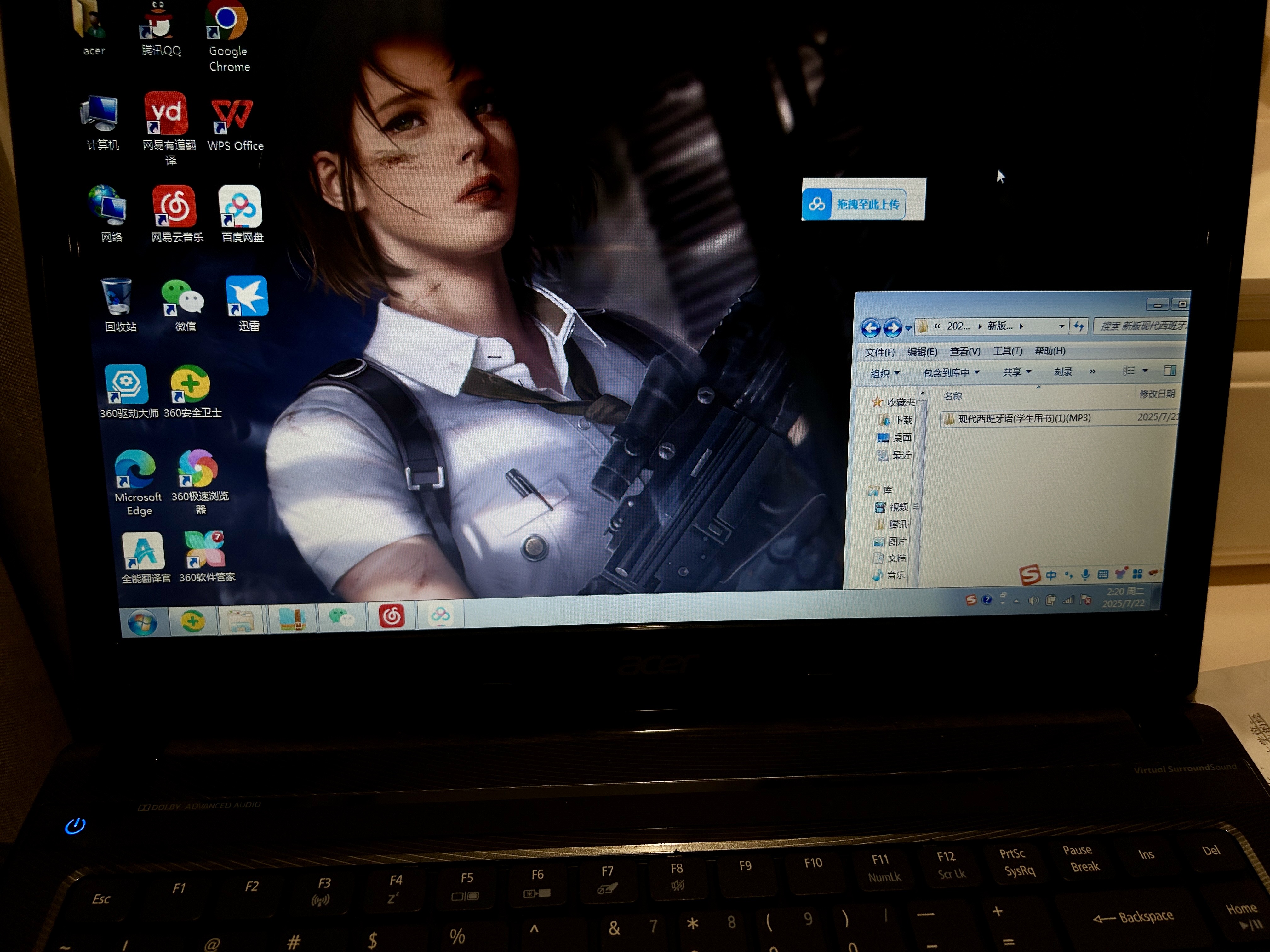Select the 回收站 recycle bin icon

(119, 304)
